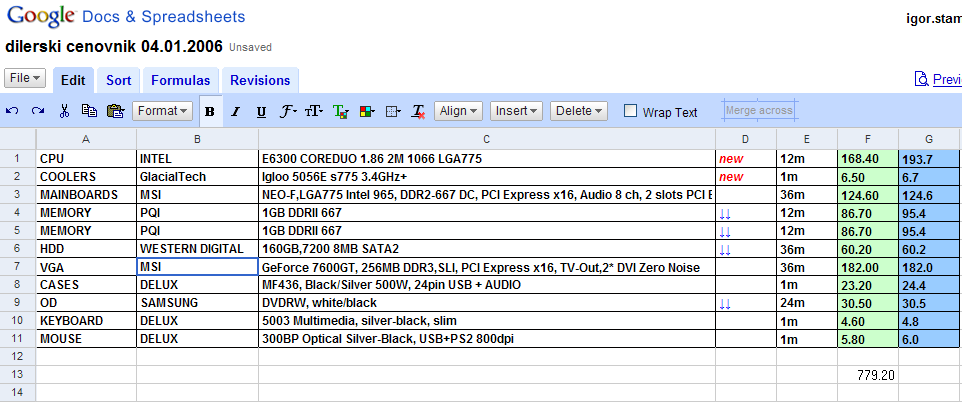The width and height of the screenshot is (962, 402).
Task: Click the red new cell in CPU row
Action: 745,159
